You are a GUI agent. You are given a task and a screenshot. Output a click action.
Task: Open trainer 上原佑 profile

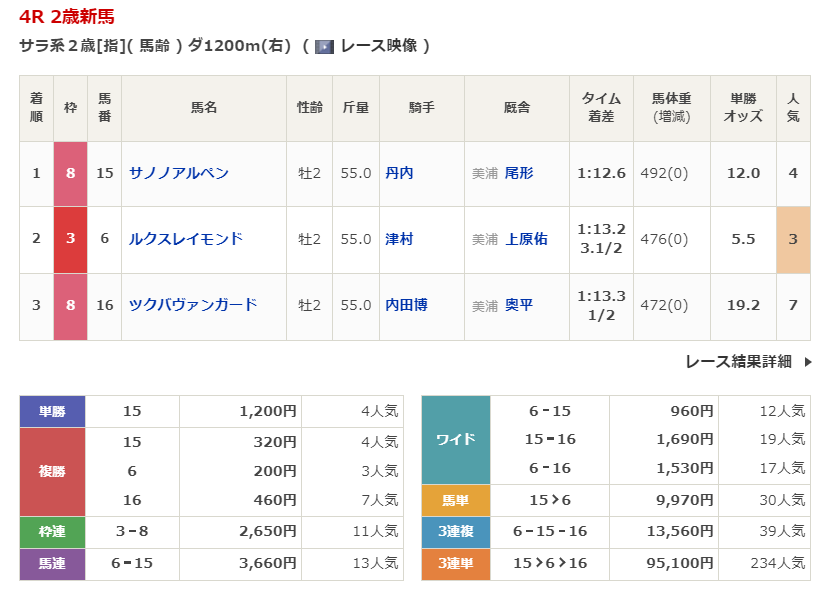(x=526, y=239)
